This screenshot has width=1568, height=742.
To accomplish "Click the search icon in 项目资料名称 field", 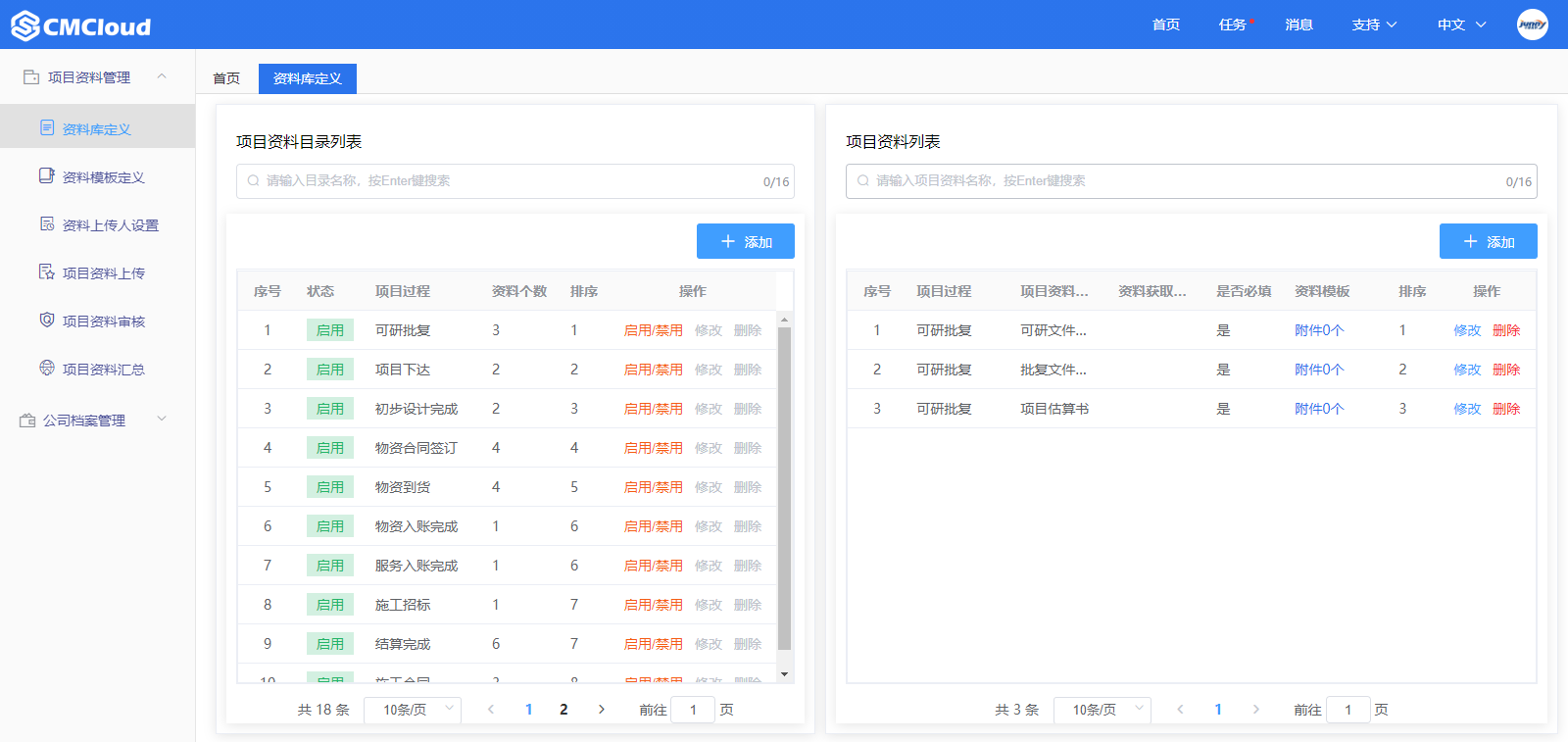I will 863,180.
